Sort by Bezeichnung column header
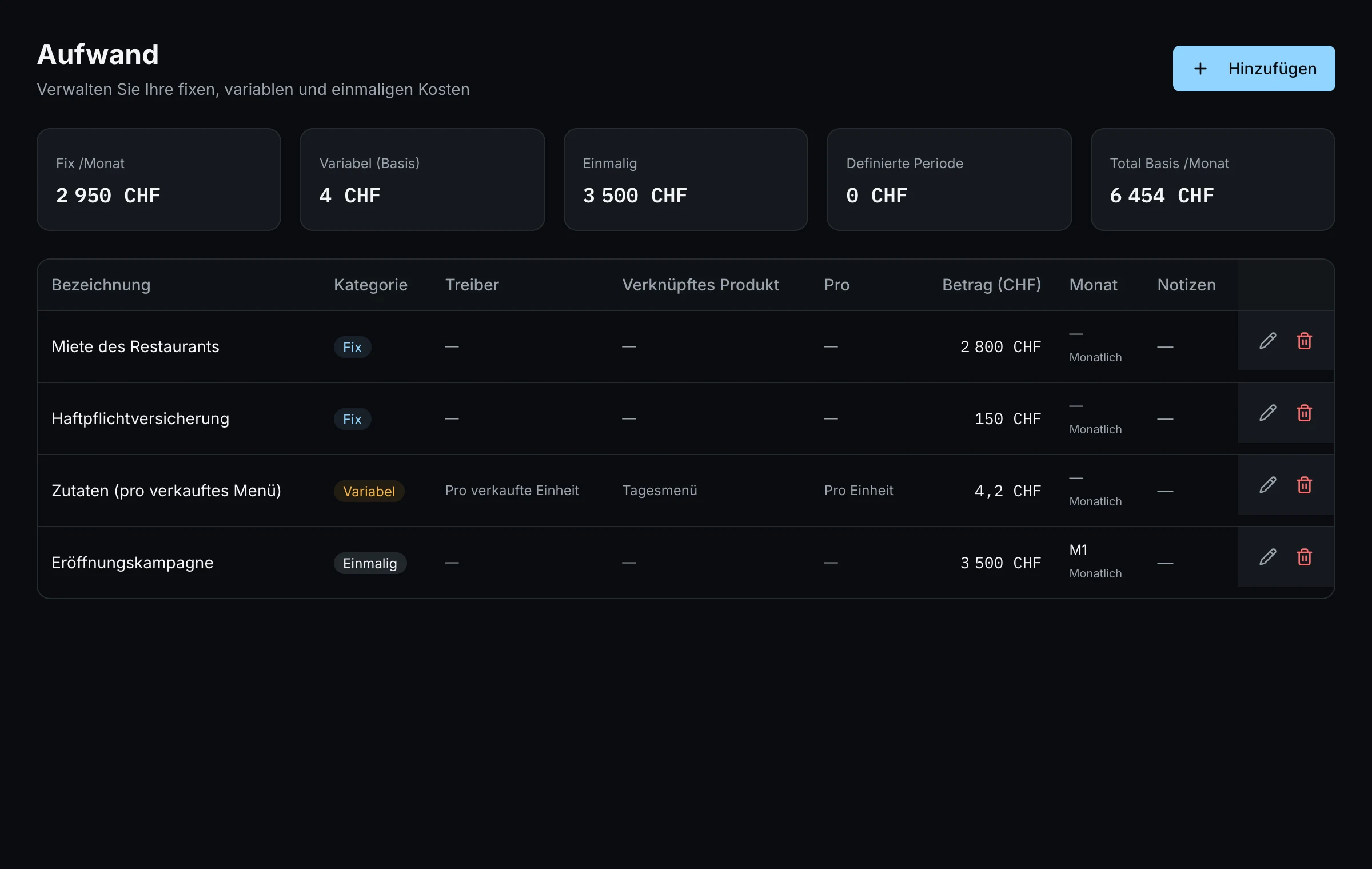The width and height of the screenshot is (1372, 869). coord(101,285)
